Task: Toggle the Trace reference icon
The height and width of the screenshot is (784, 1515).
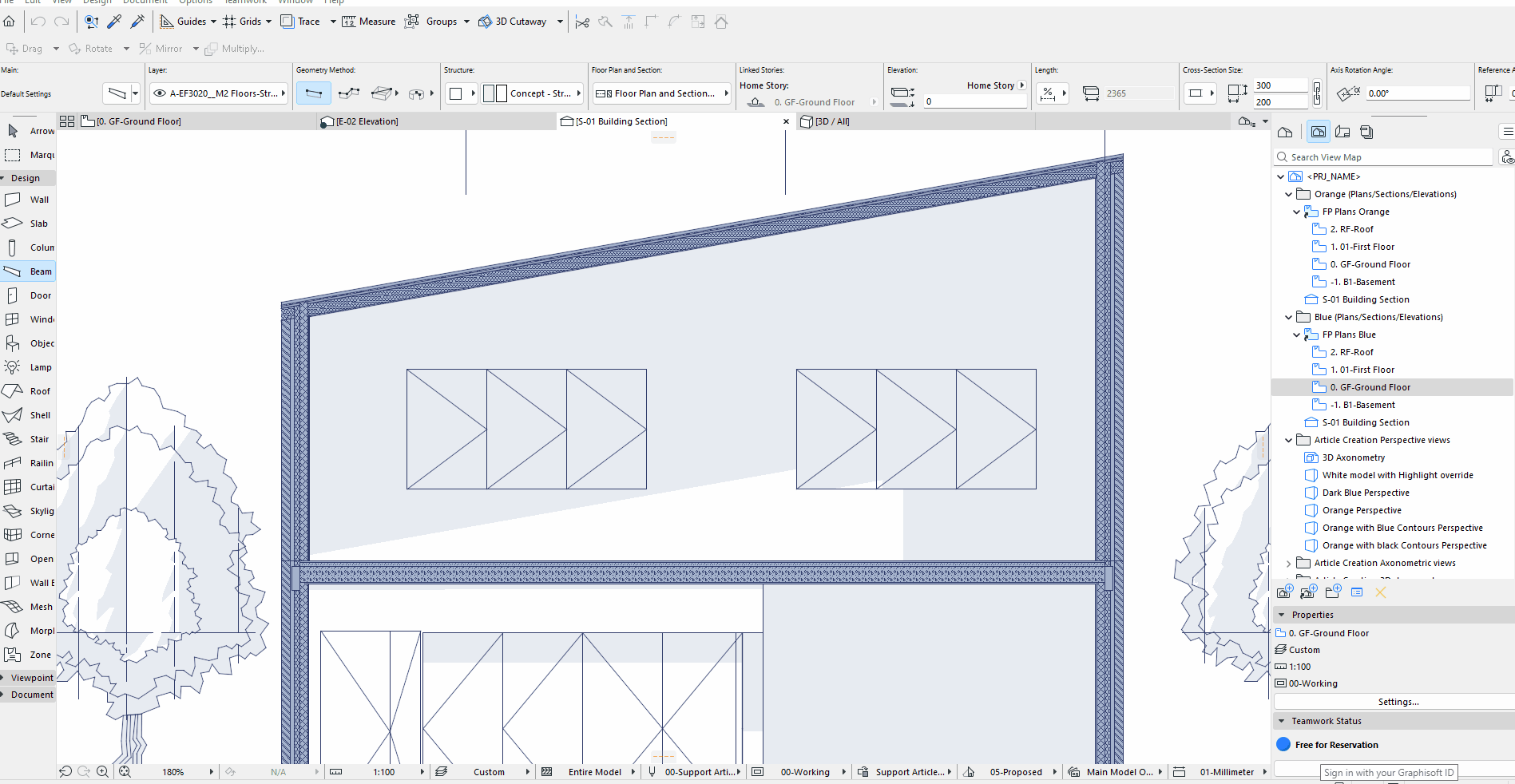Action: 288,22
